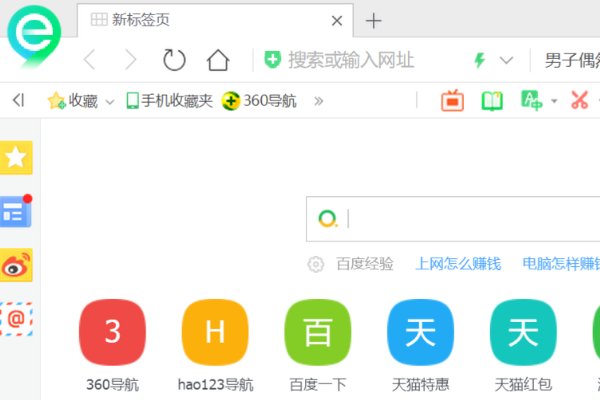Go forward with the forward arrow

tap(131, 60)
